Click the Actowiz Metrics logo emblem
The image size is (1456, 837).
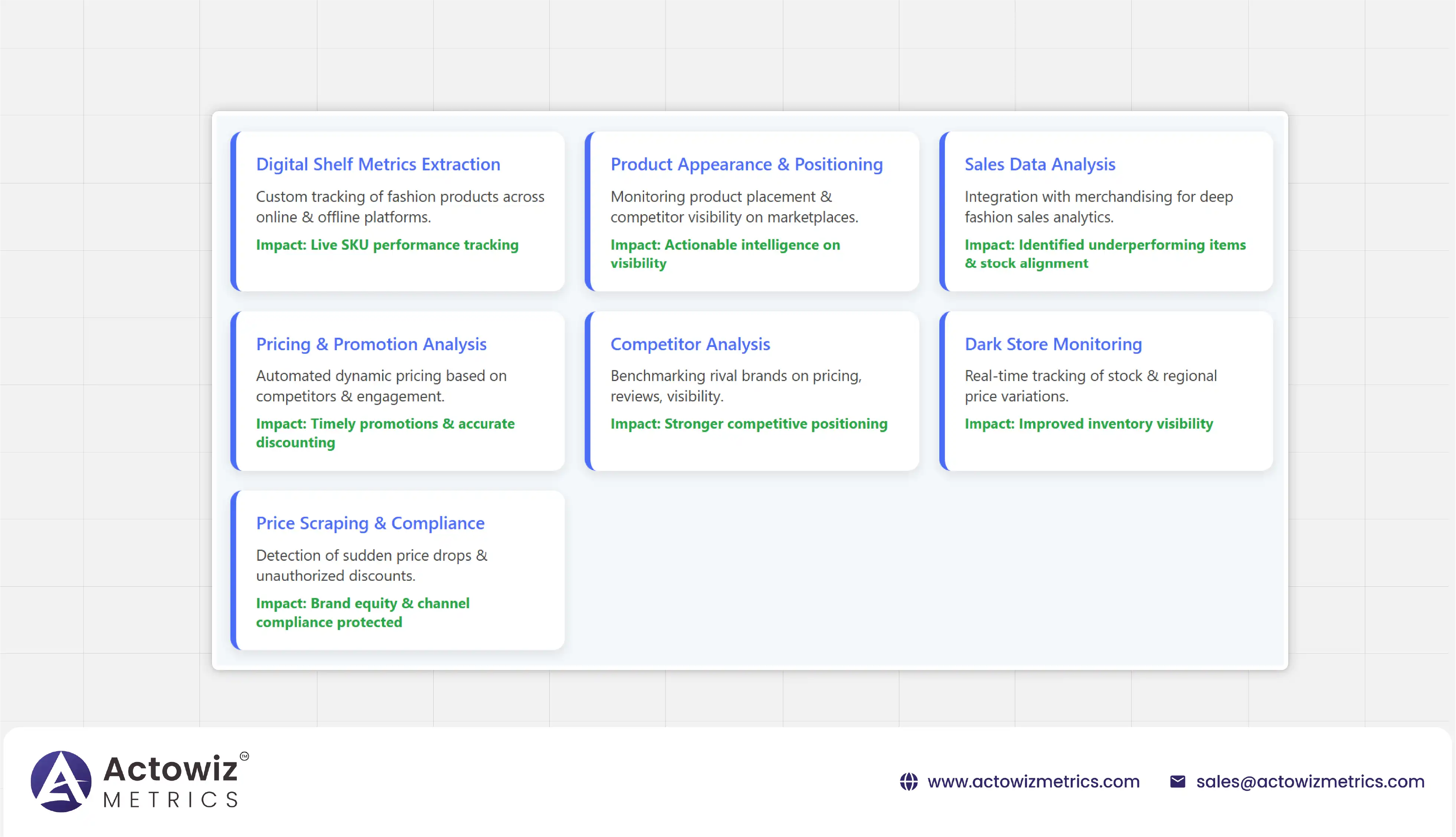61,781
